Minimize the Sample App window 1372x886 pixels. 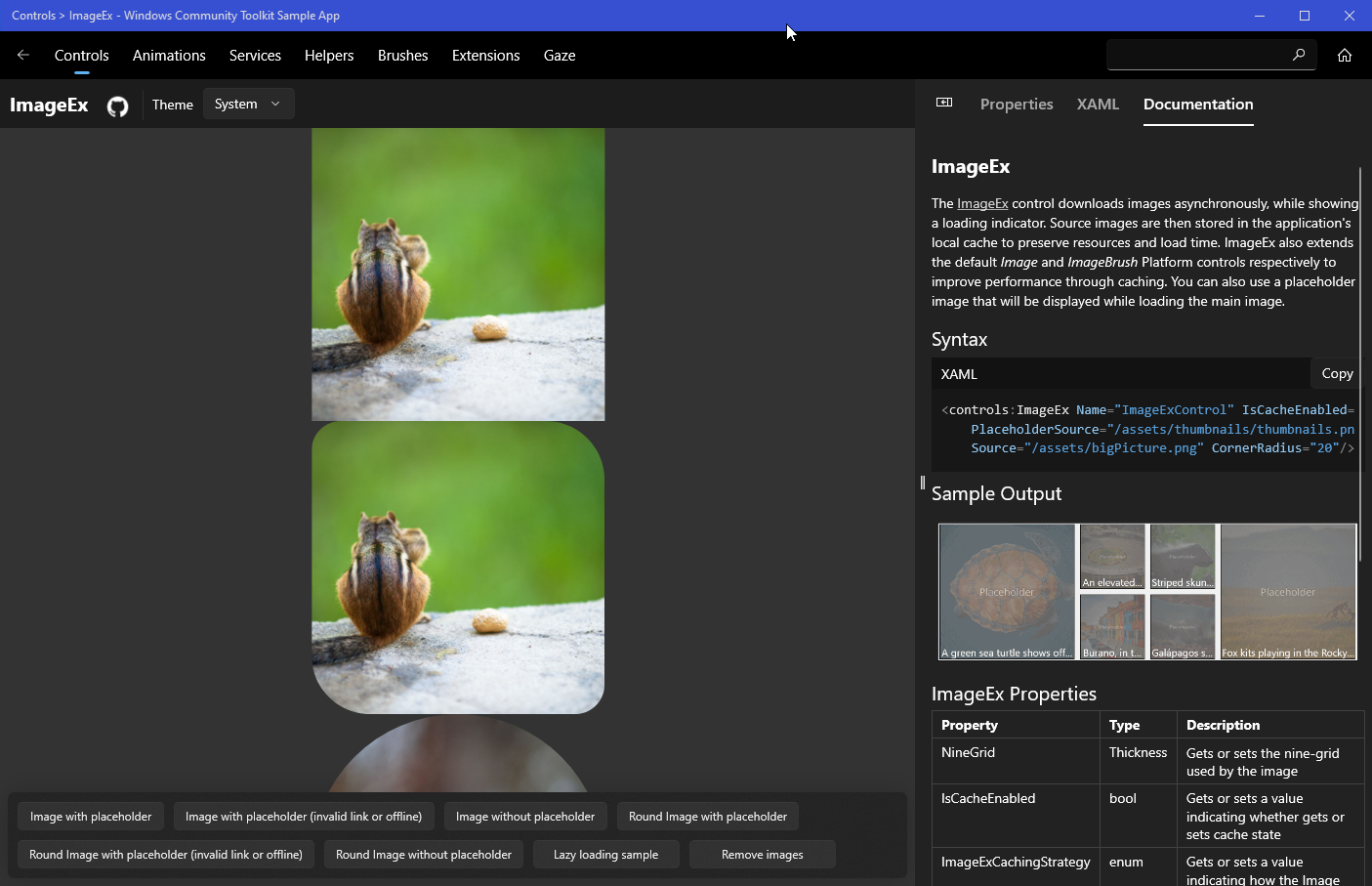(x=1260, y=16)
